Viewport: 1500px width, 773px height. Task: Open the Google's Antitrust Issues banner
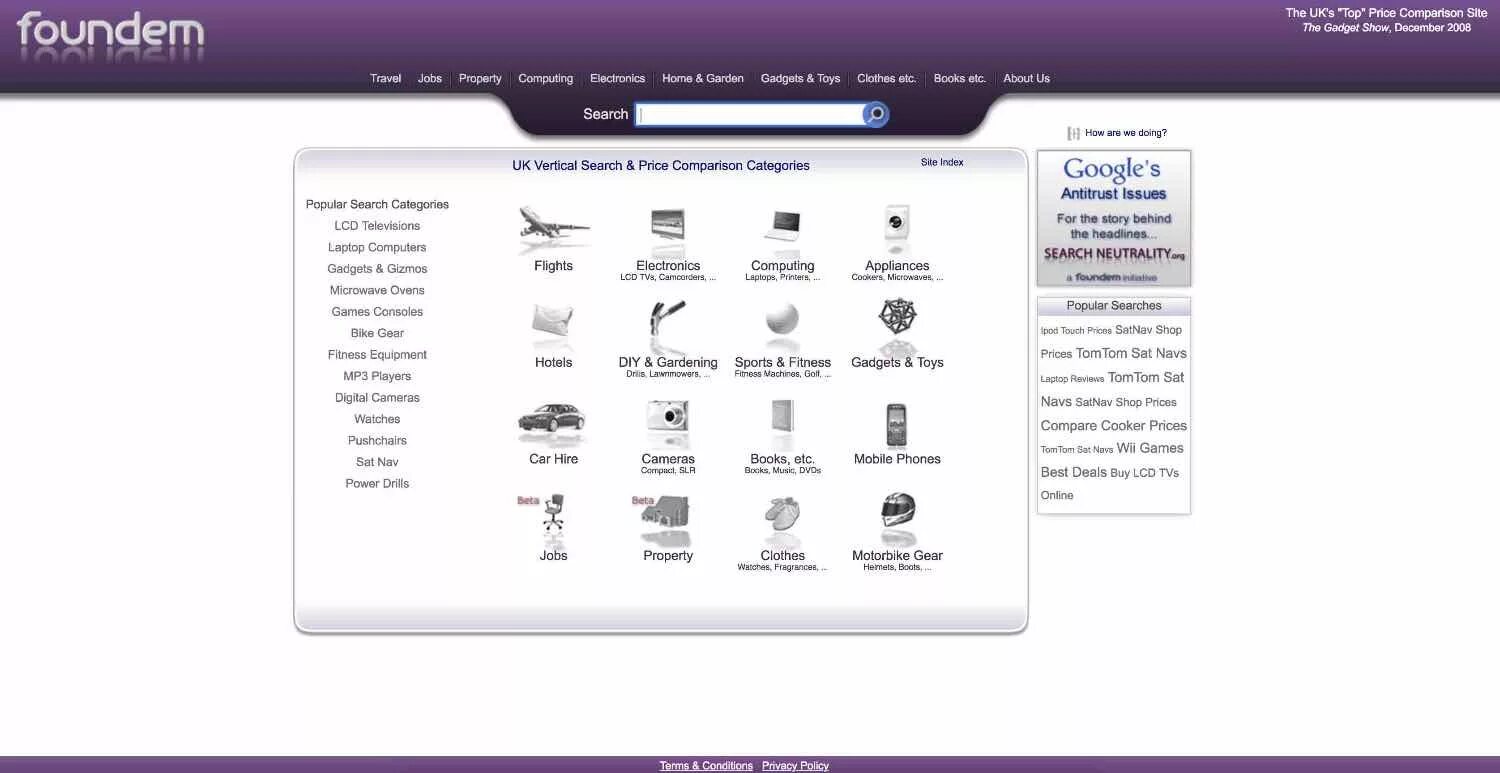point(1114,219)
